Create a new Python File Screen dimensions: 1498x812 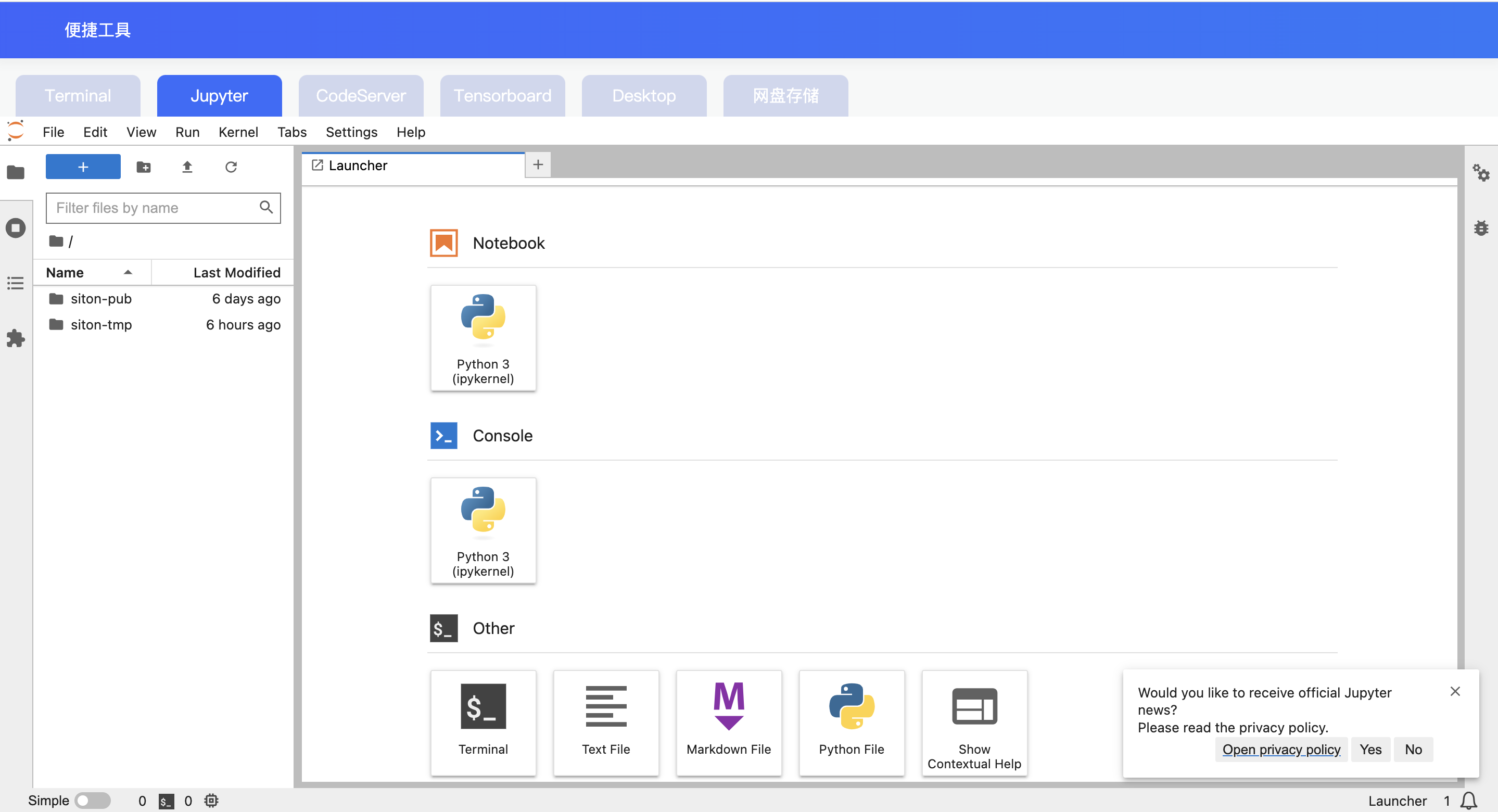click(x=852, y=723)
